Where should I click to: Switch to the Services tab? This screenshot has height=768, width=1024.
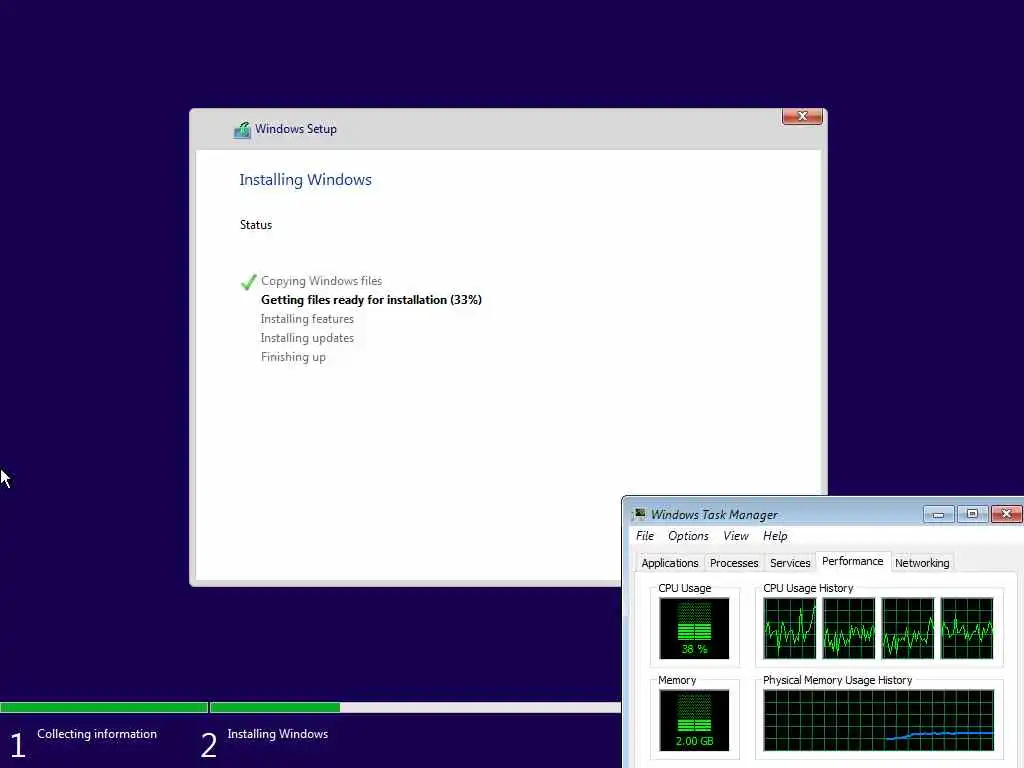(x=790, y=563)
